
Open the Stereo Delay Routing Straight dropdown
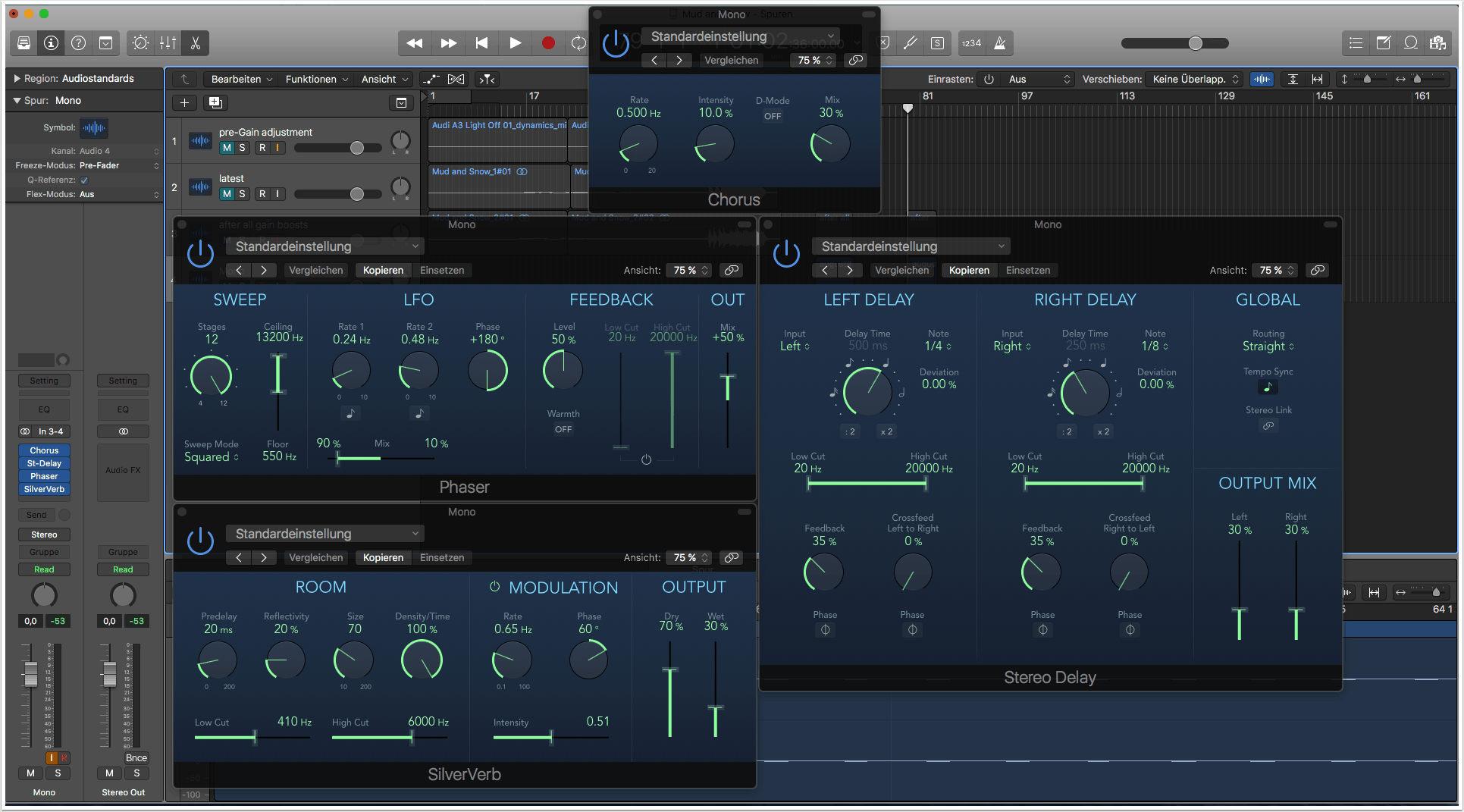point(1268,346)
